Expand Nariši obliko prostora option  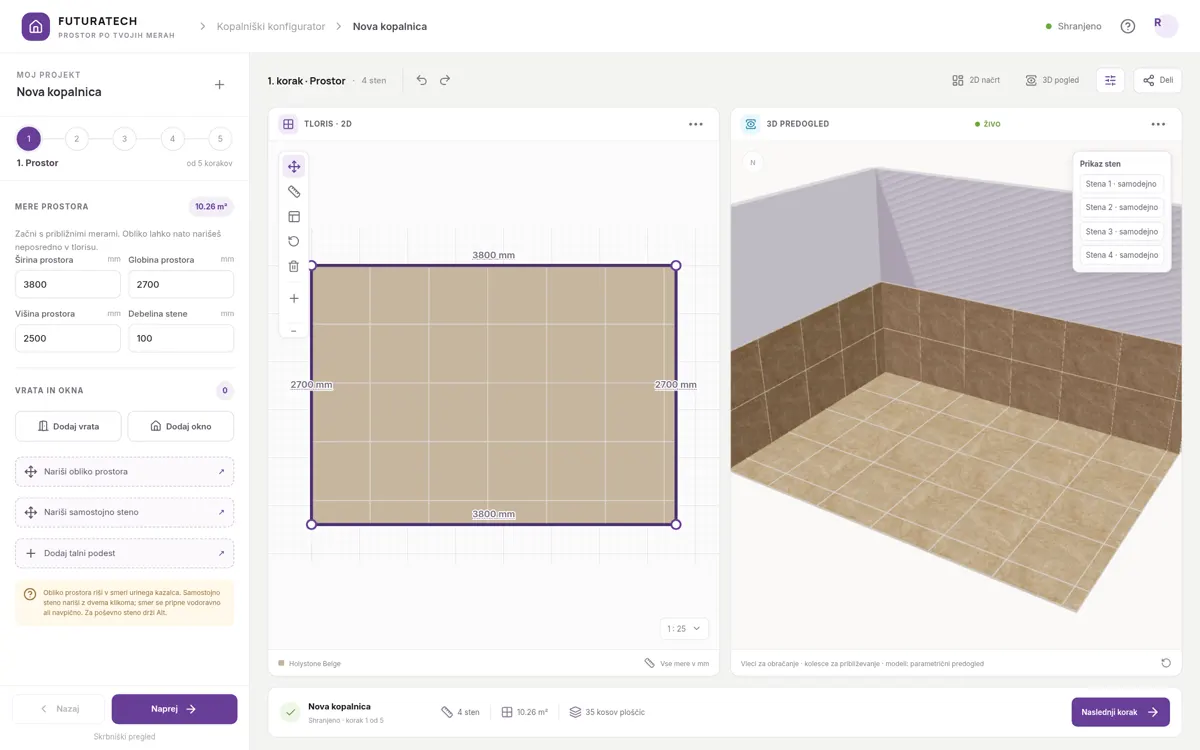[125, 471]
